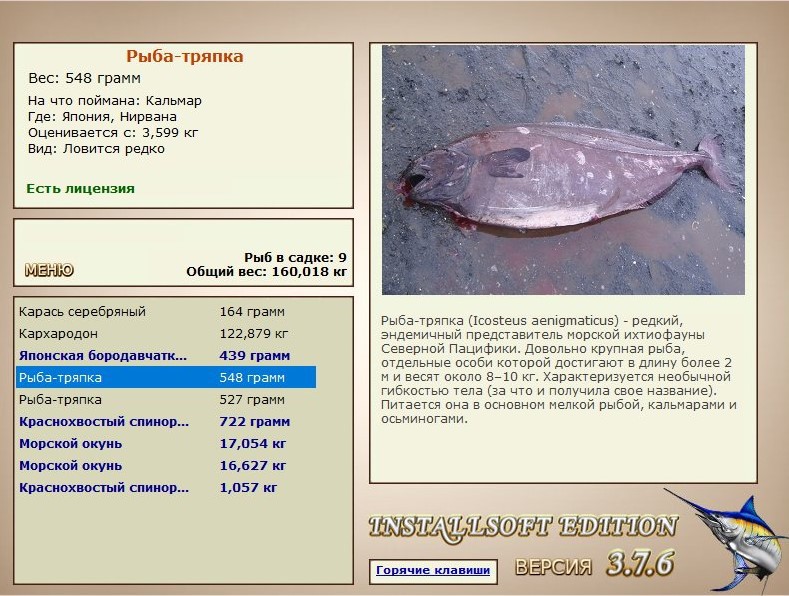Select the Кархародон row
789x596 pixels.
point(166,334)
